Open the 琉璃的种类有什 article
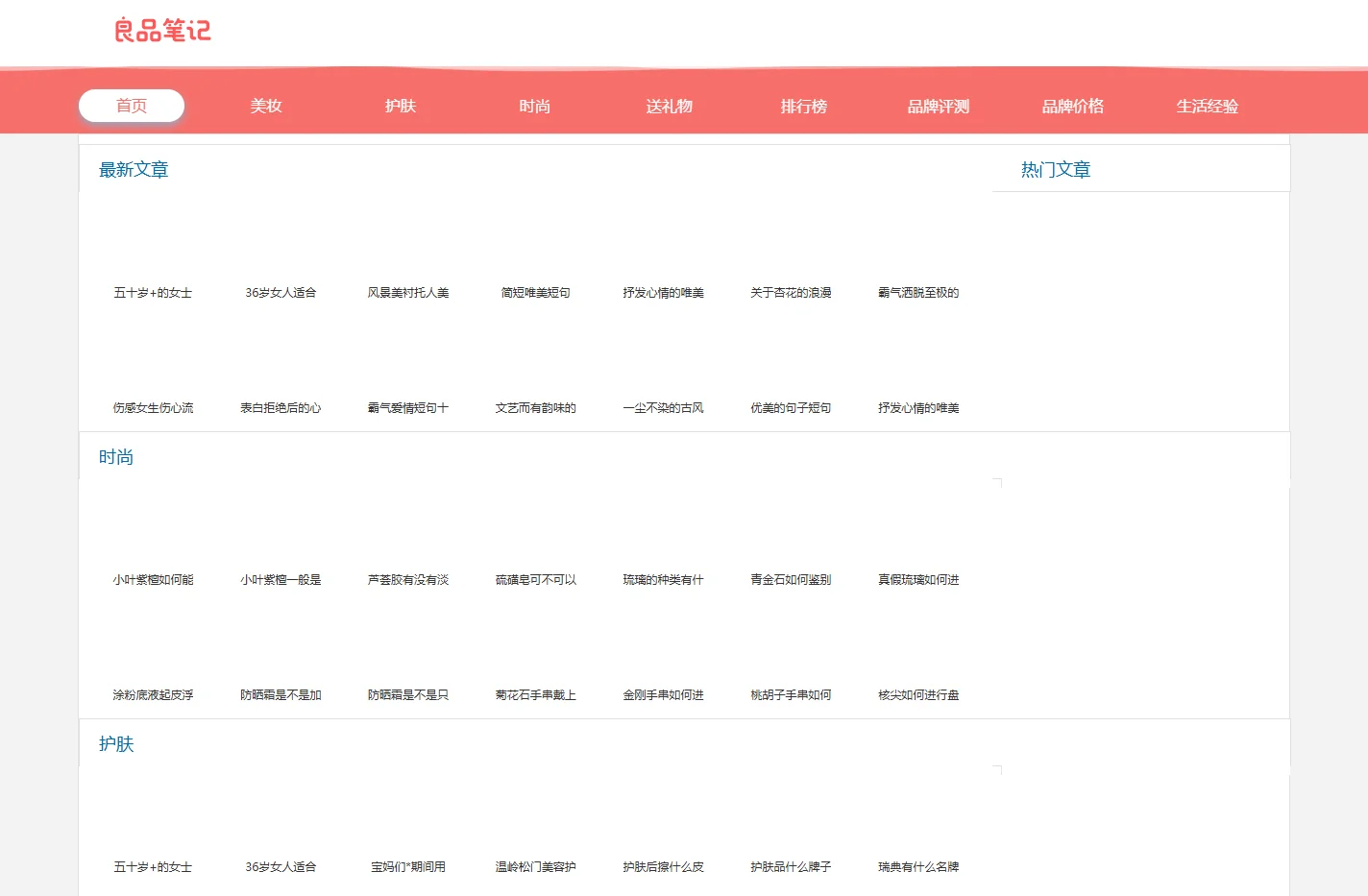 (x=664, y=580)
